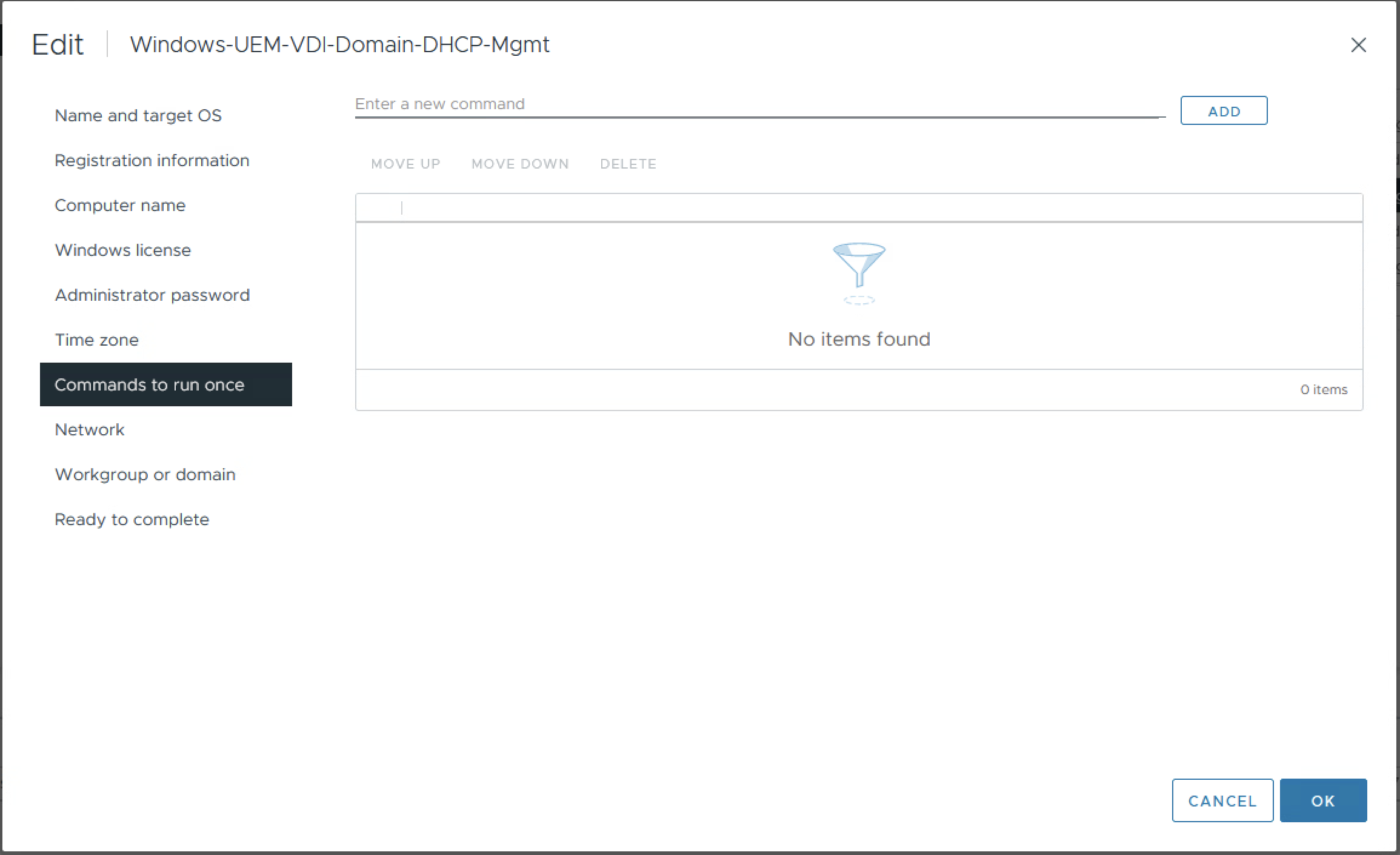Switch to the Windows license step
The width and height of the screenshot is (1400, 855).
click(122, 250)
